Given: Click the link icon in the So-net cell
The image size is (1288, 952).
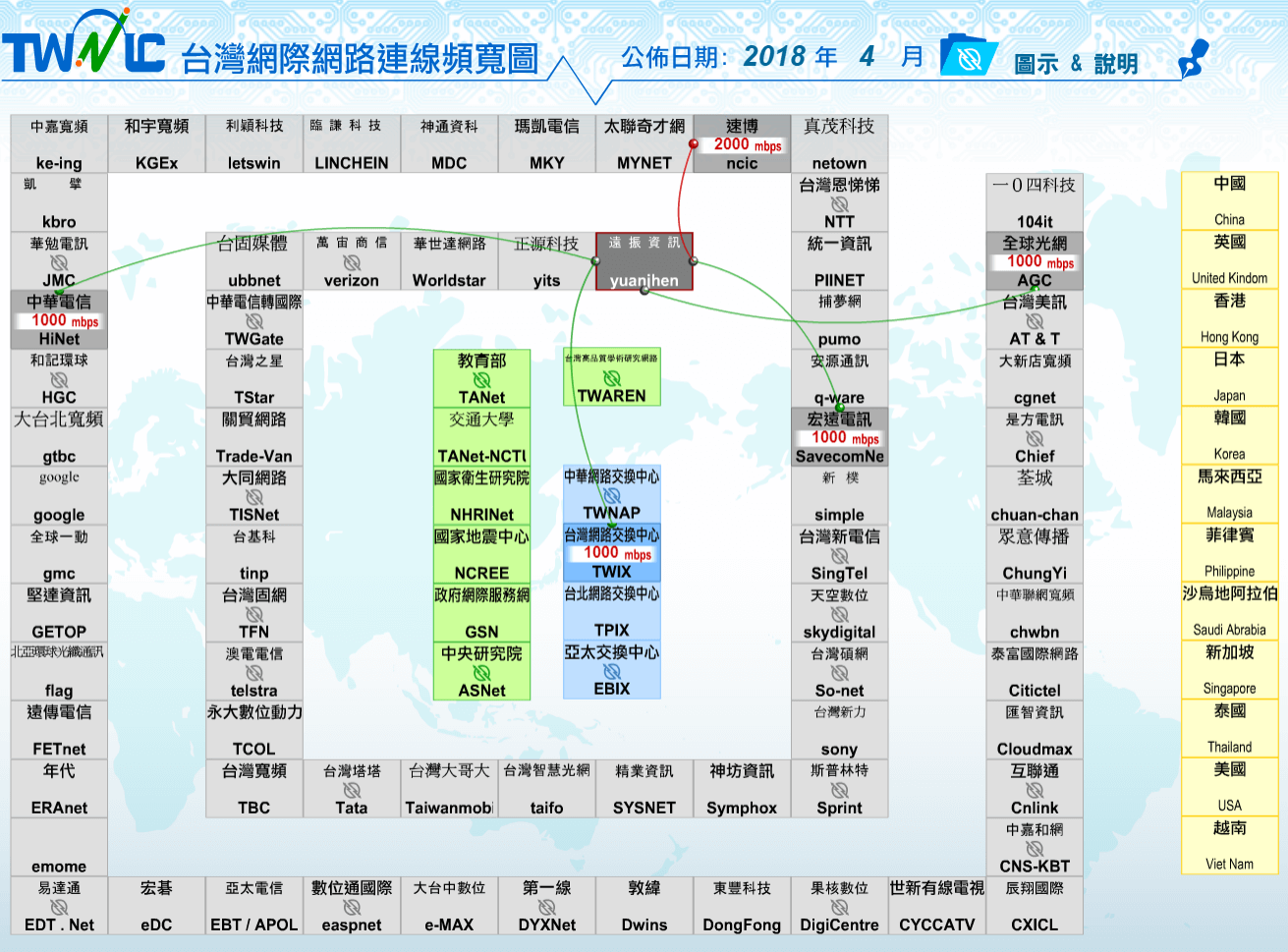Looking at the screenshot, I should click(x=839, y=673).
